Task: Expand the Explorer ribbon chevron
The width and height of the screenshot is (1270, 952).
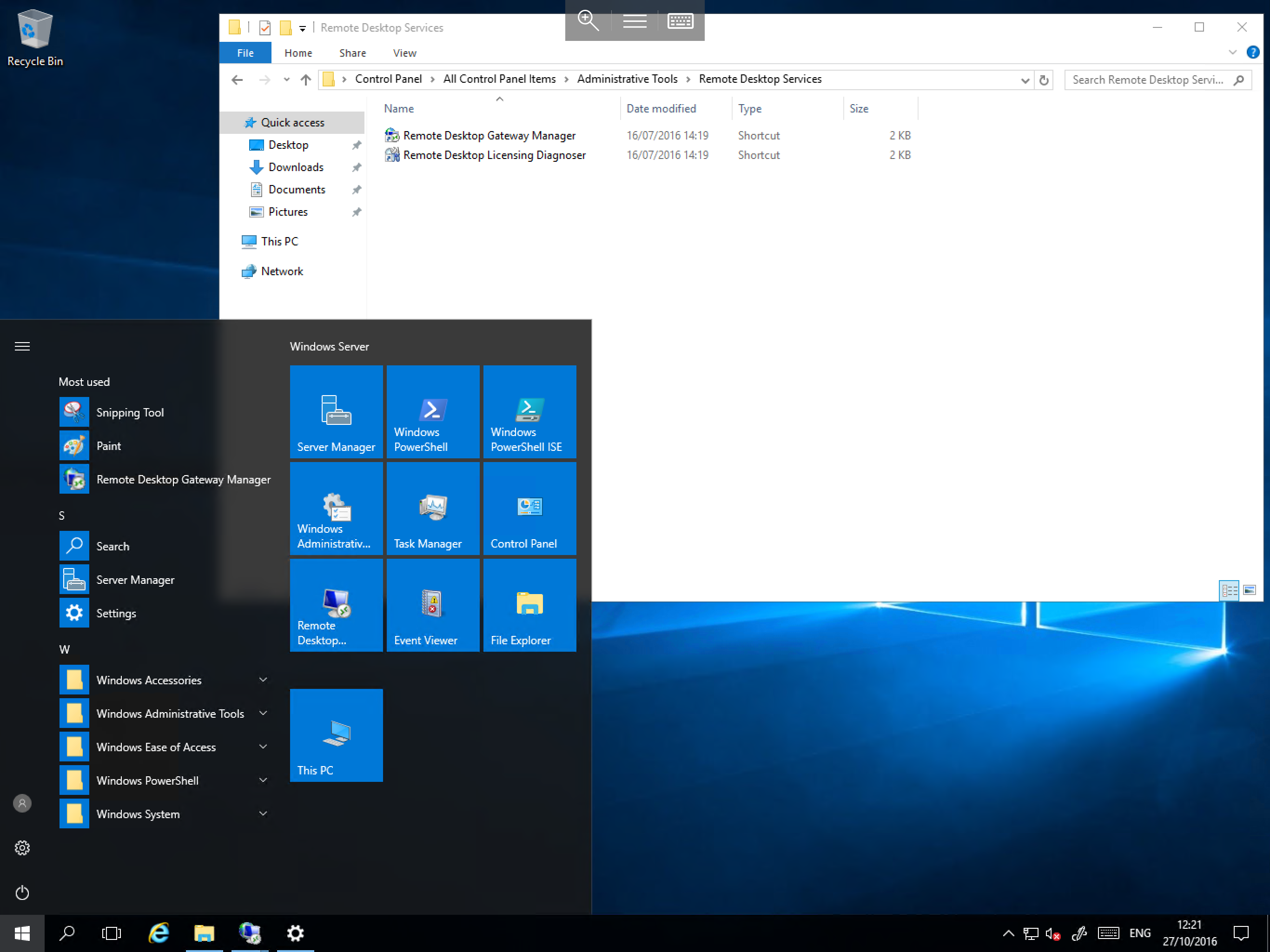Action: tap(1232, 52)
